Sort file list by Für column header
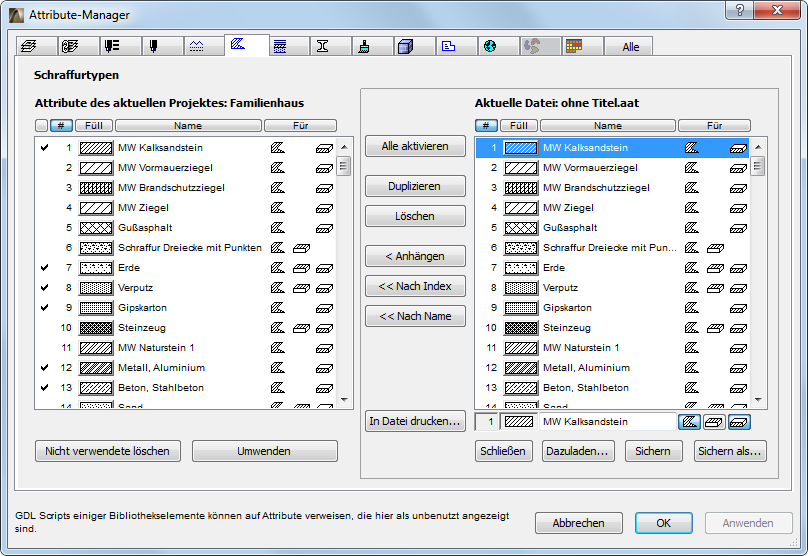Screen dimensions: 808x556 tap(714, 125)
